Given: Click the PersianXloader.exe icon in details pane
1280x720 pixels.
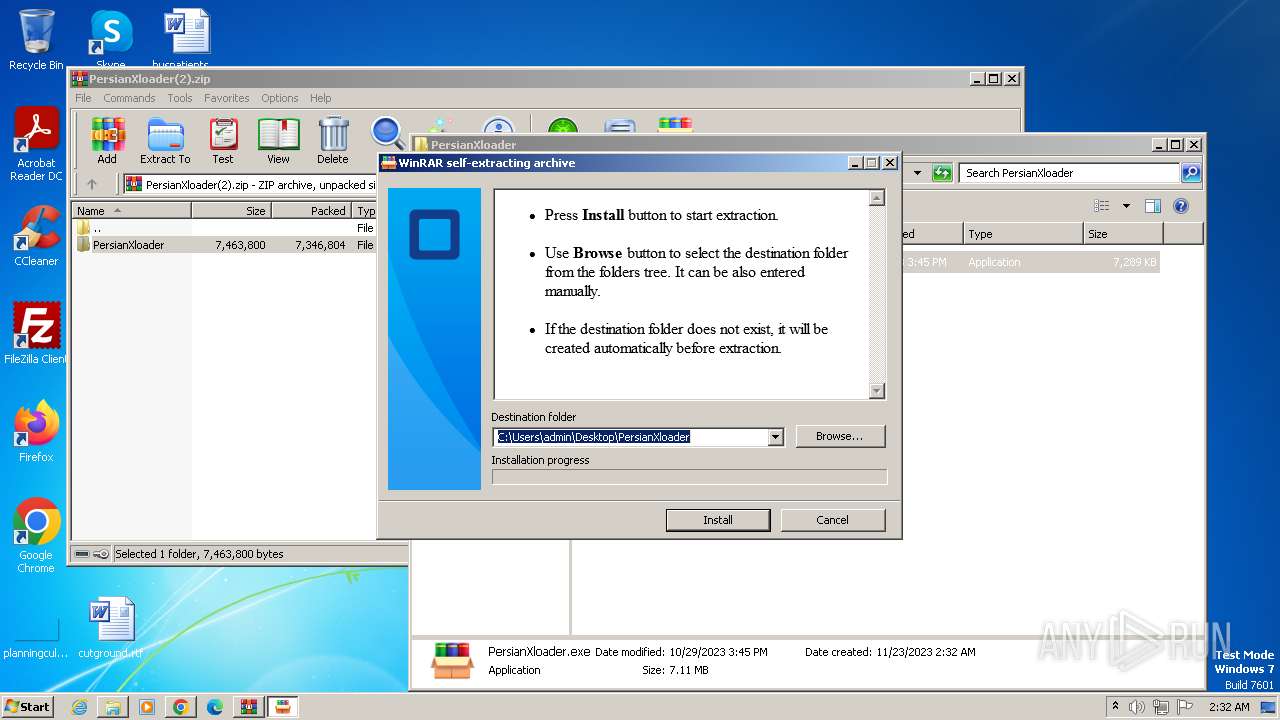Looking at the screenshot, I should (452, 660).
